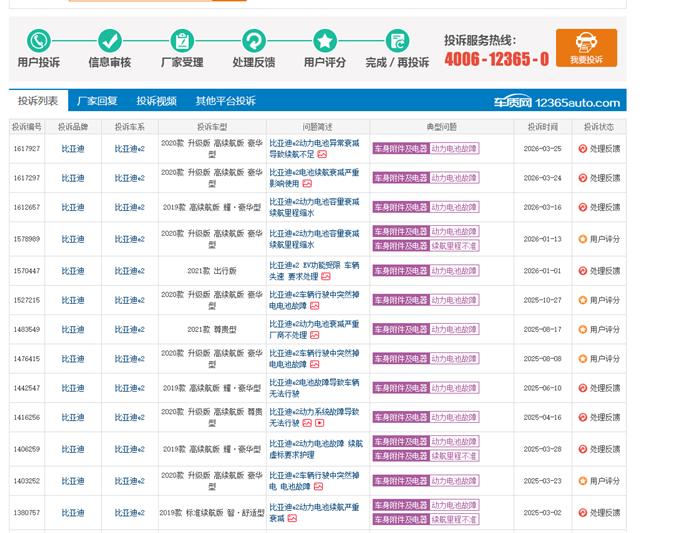The height and width of the screenshot is (533, 700).
Task: Click the 投诉时间 column header
Action: coord(543,127)
